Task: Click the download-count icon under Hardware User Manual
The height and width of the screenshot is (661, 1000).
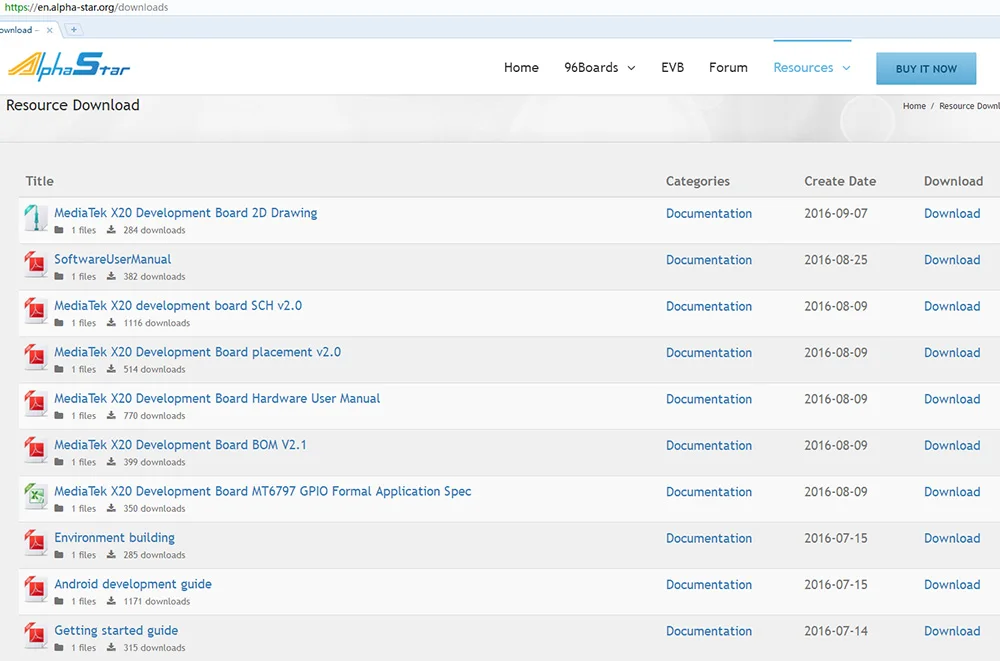Action: point(111,415)
